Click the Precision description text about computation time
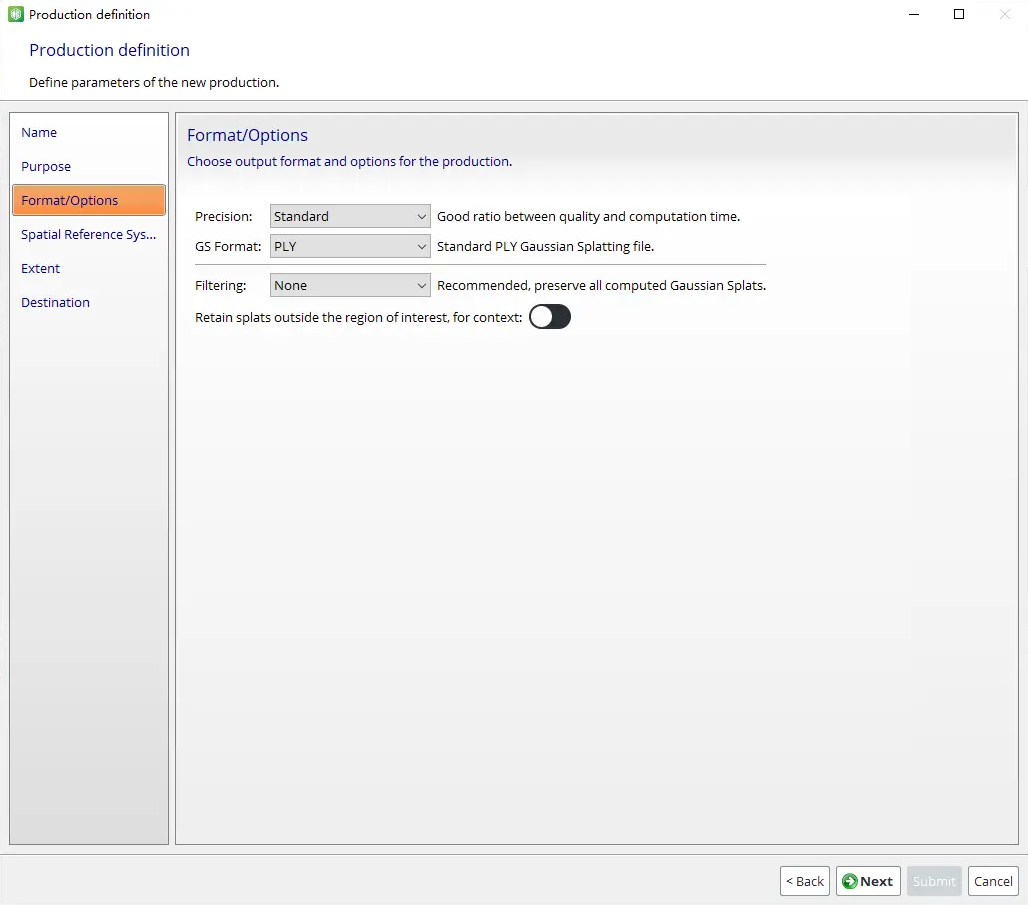Image resolution: width=1028 pixels, height=905 pixels. [x=588, y=216]
